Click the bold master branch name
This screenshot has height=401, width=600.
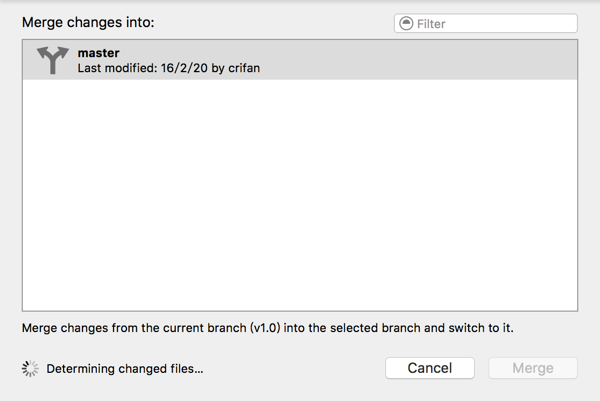point(99,52)
